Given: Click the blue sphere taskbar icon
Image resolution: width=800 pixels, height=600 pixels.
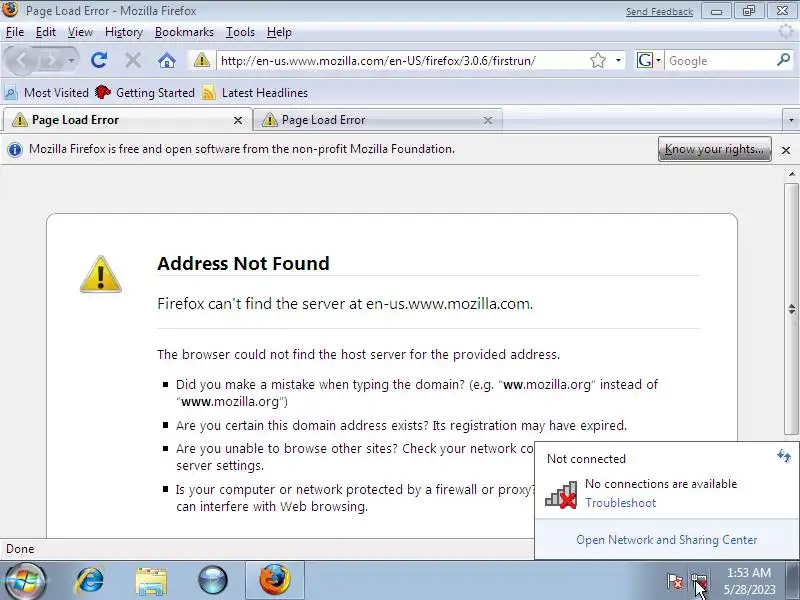Looking at the screenshot, I should 213,581.
